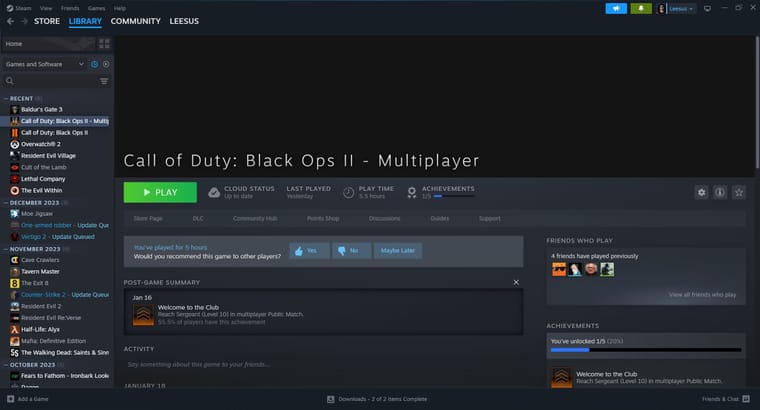Image resolution: width=760 pixels, height=410 pixels.
Task: Click the activity status input field
Action: (323, 364)
